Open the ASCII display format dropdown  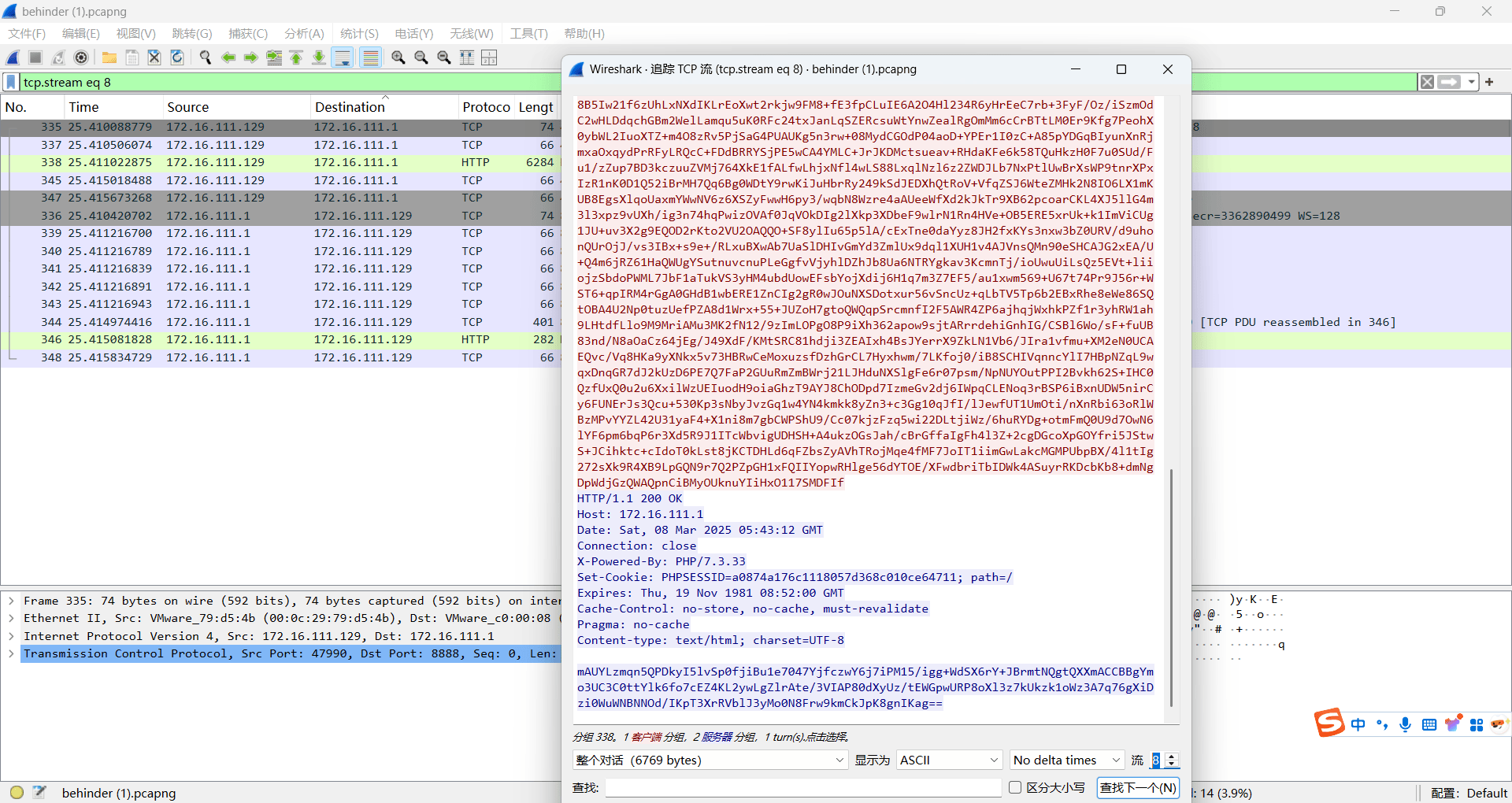tap(949, 760)
